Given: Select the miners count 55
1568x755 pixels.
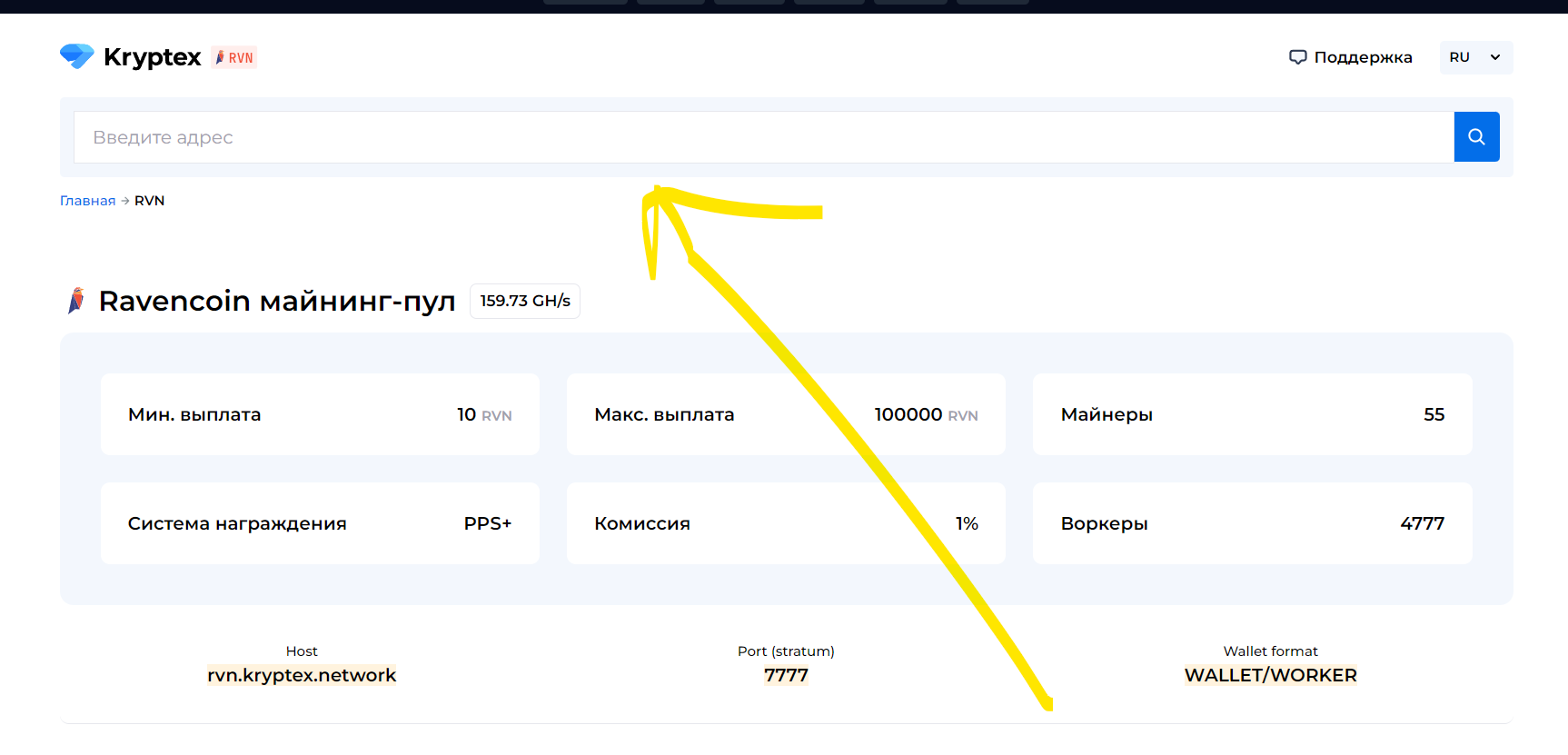Looking at the screenshot, I should coord(1434,414).
